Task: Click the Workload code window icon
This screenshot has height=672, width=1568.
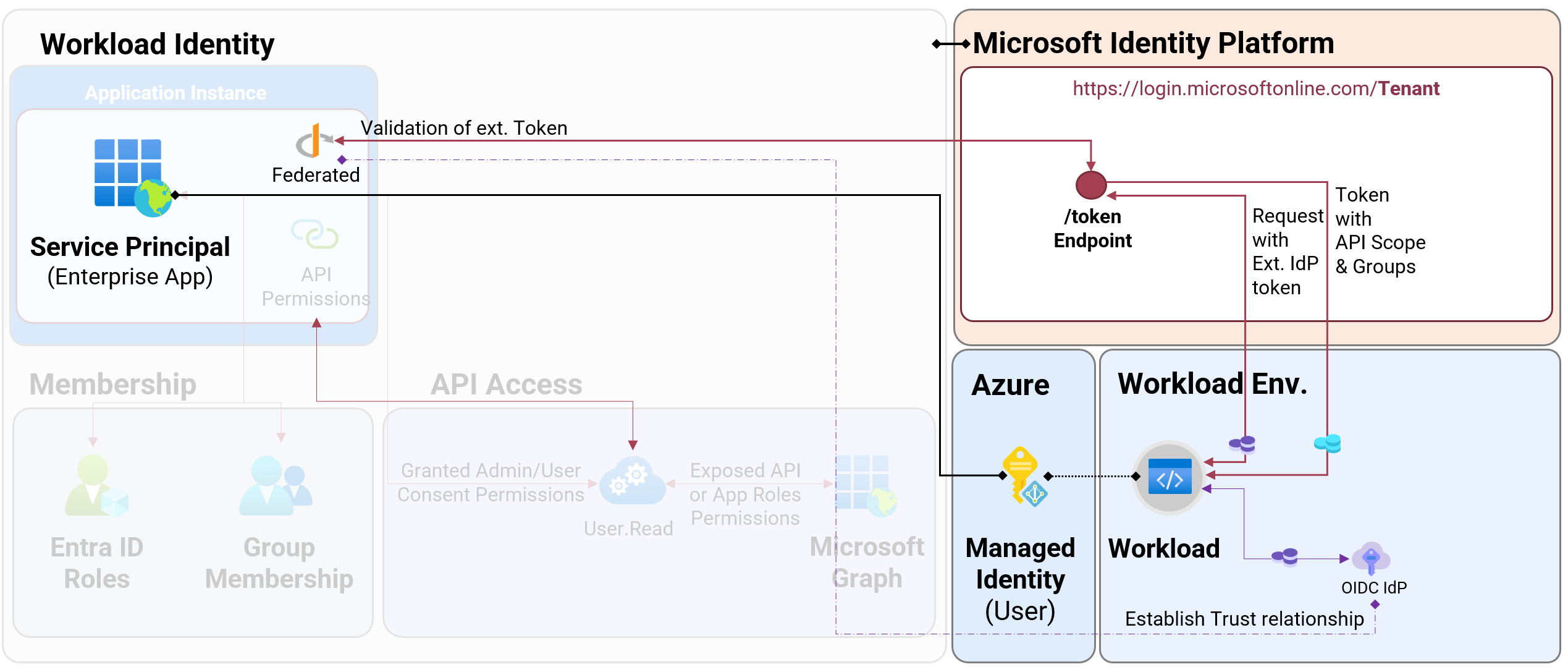Action: [x=1169, y=477]
